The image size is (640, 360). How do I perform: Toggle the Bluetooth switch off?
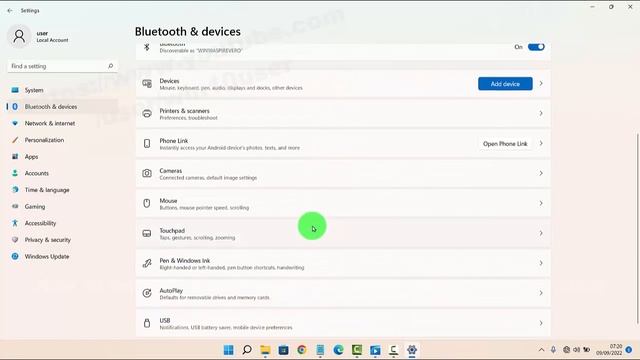coord(536,47)
